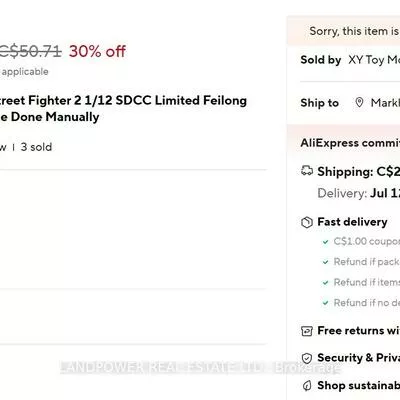Open the XY Toy seller store link
This screenshot has height=400, width=400.
[x=374, y=60]
